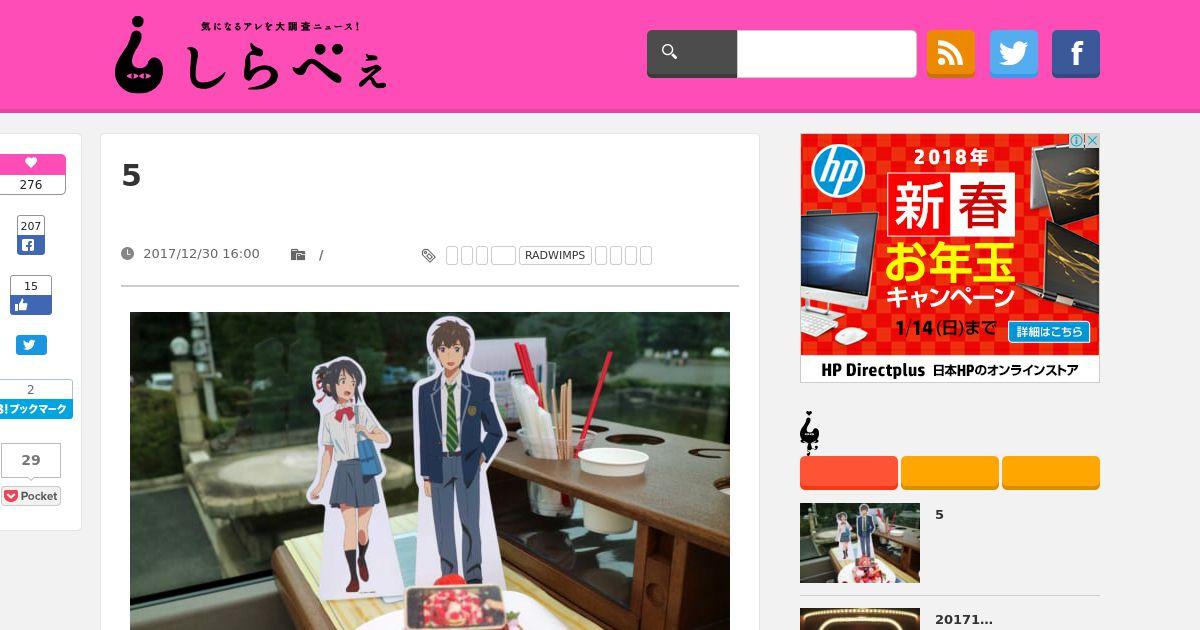1200x630 pixels.
Task: Close the HP ad with X icon
Action: pos(1092,141)
